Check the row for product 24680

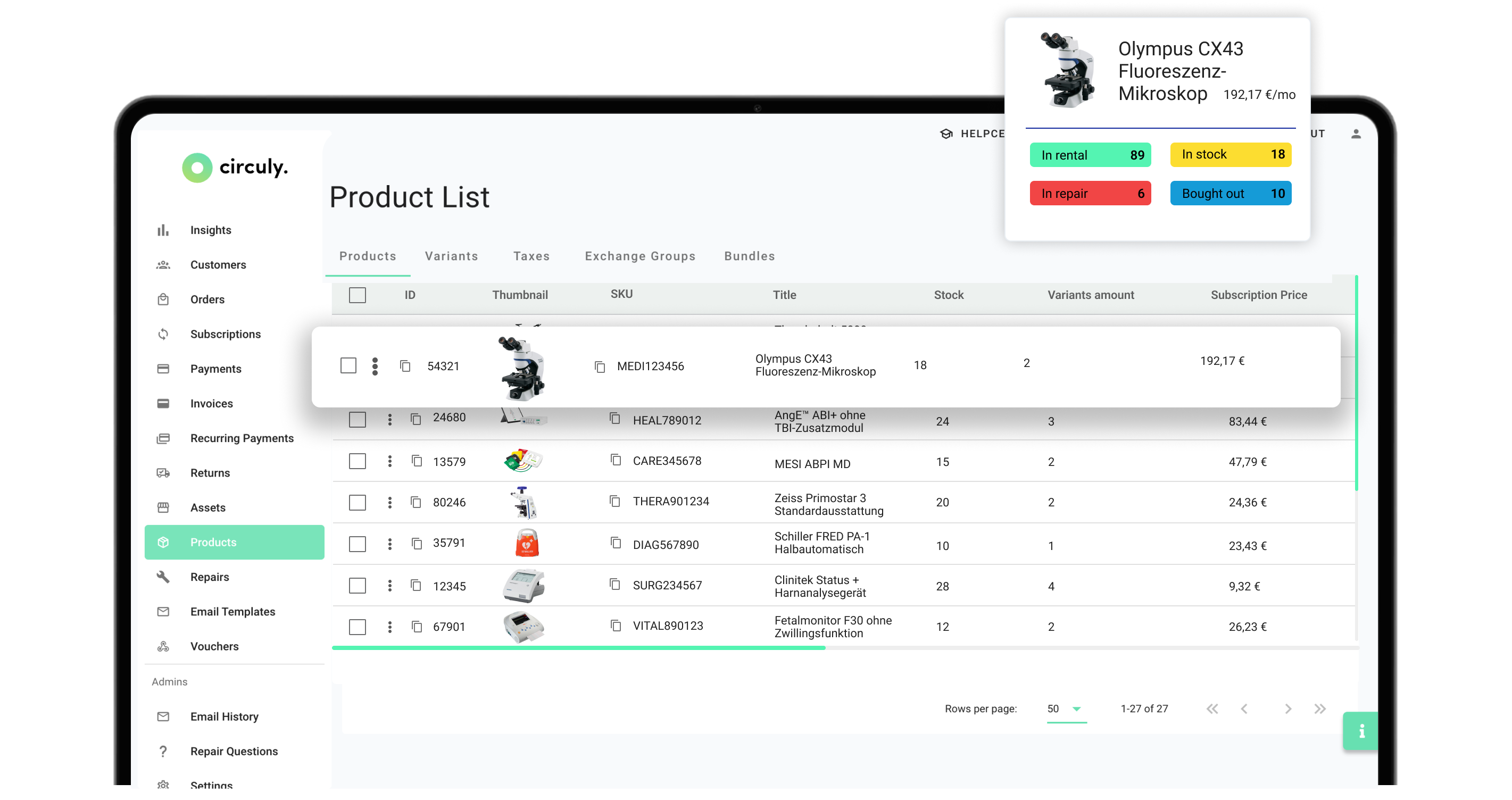(358, 419)
